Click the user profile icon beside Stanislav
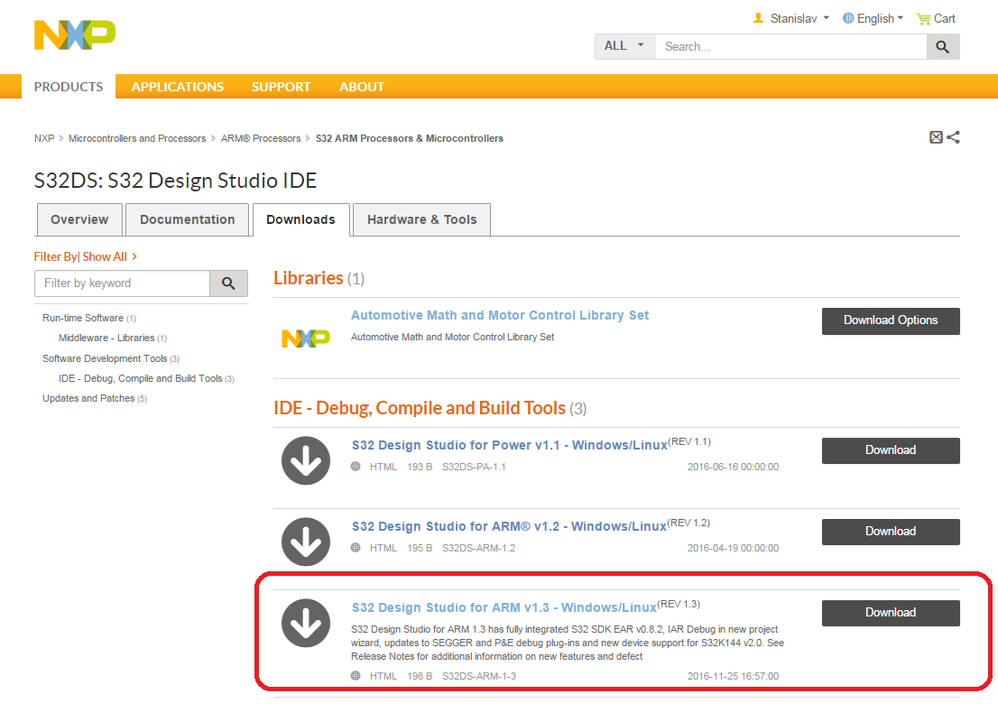The height and width of the screenshot is (705, 998). [x=758, y=18]
